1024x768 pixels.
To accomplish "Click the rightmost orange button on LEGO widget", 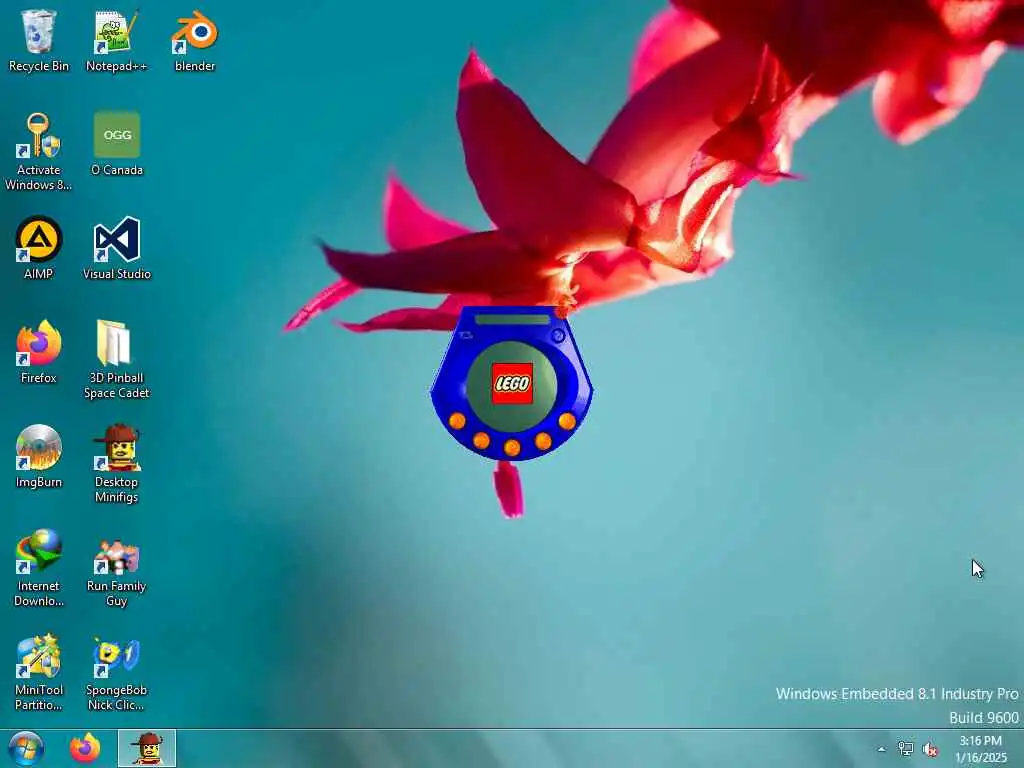I will [x=567, y=421].
